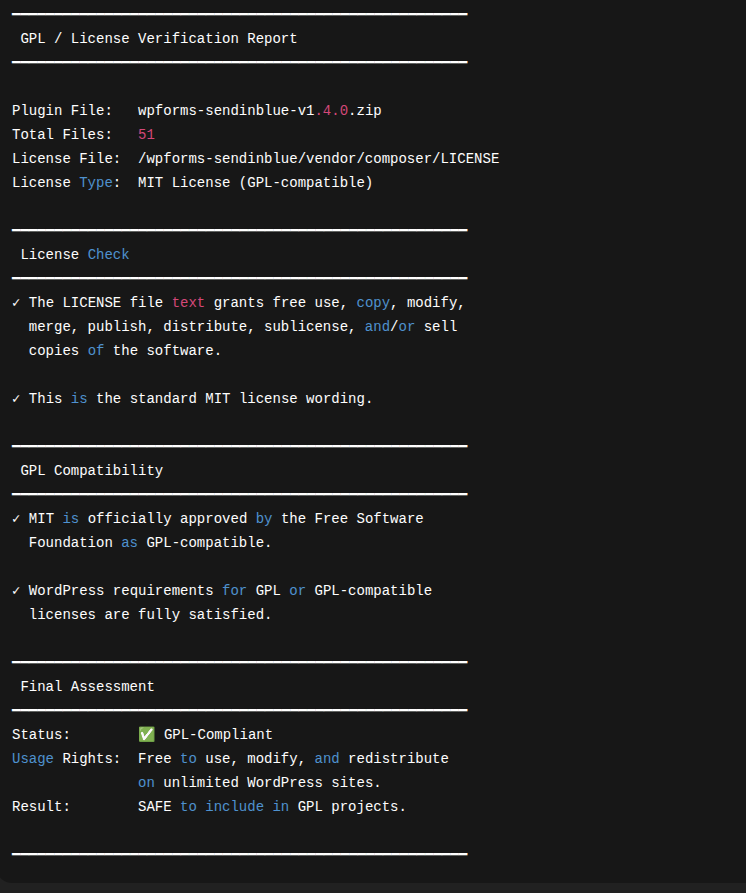Click the red total files number 51

(146, 134)
